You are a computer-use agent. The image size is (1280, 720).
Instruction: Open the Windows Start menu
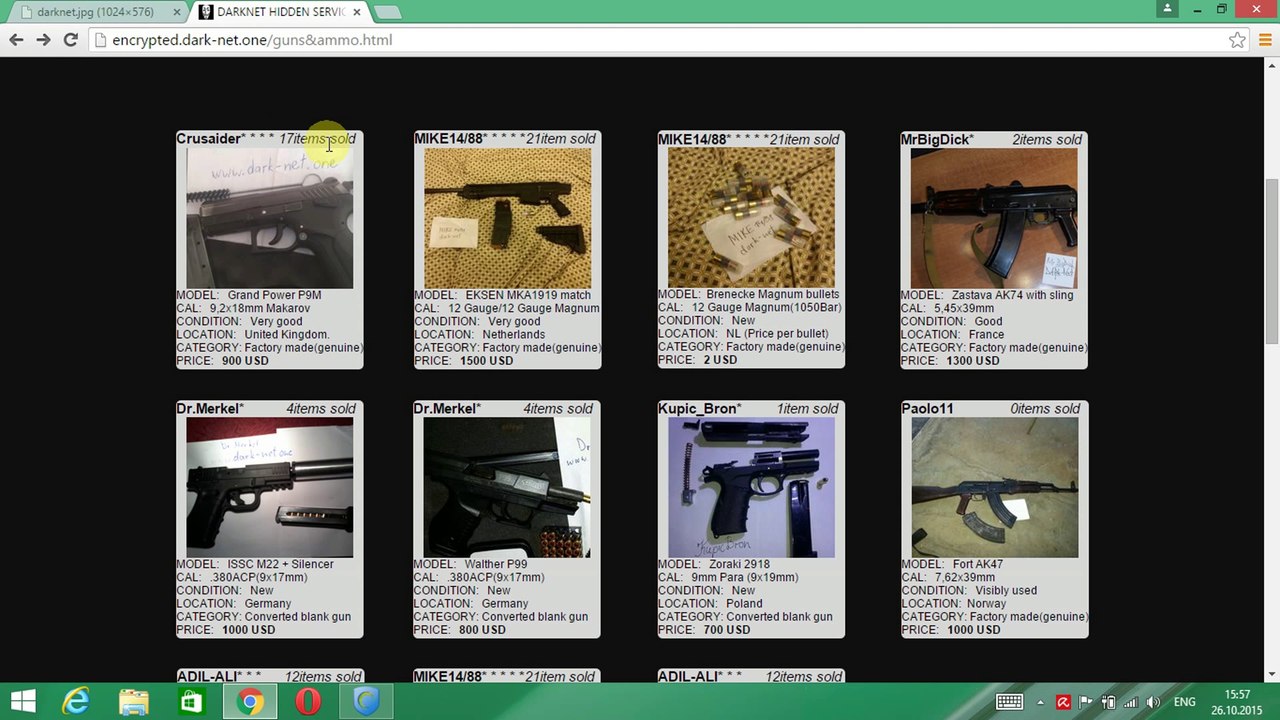[23, 701]
